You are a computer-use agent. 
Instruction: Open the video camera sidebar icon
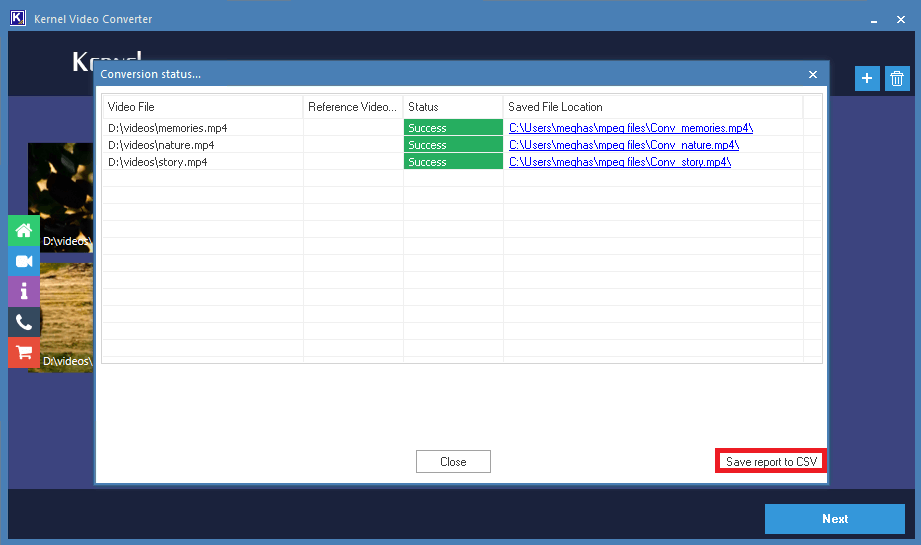point(23,261)
